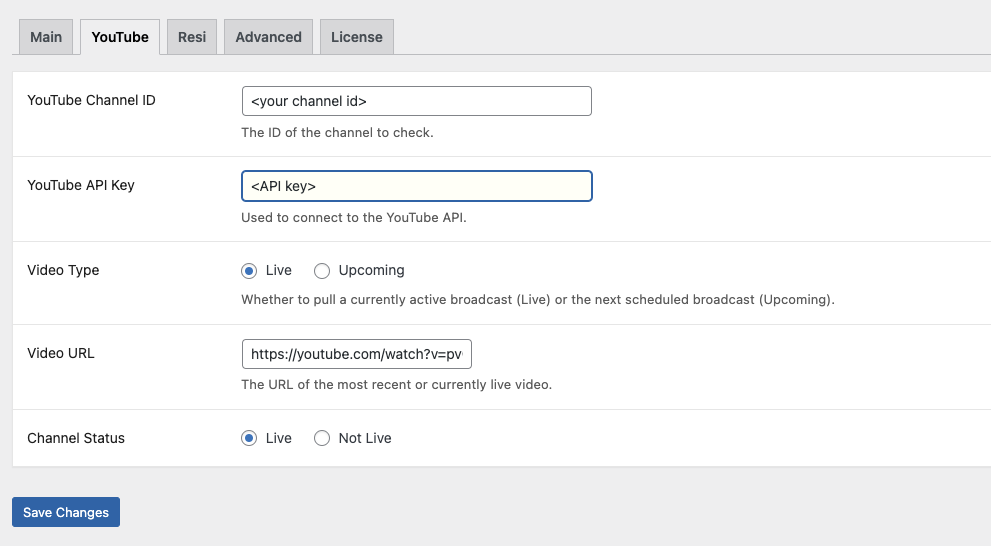Click text 'The ID of the channel to check.'

pos(337,133)
